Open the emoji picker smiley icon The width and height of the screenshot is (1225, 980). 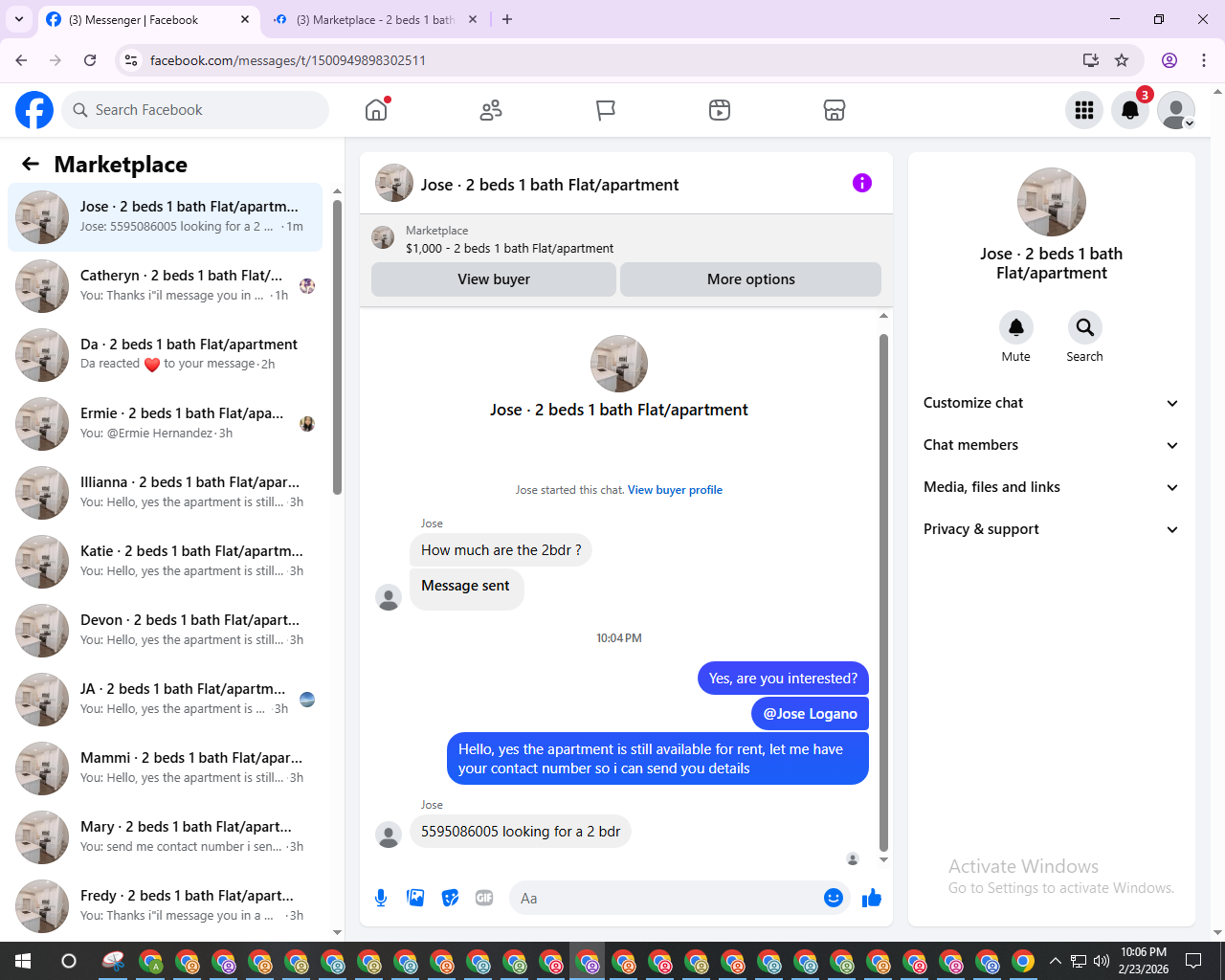click(x=834, y=898)
